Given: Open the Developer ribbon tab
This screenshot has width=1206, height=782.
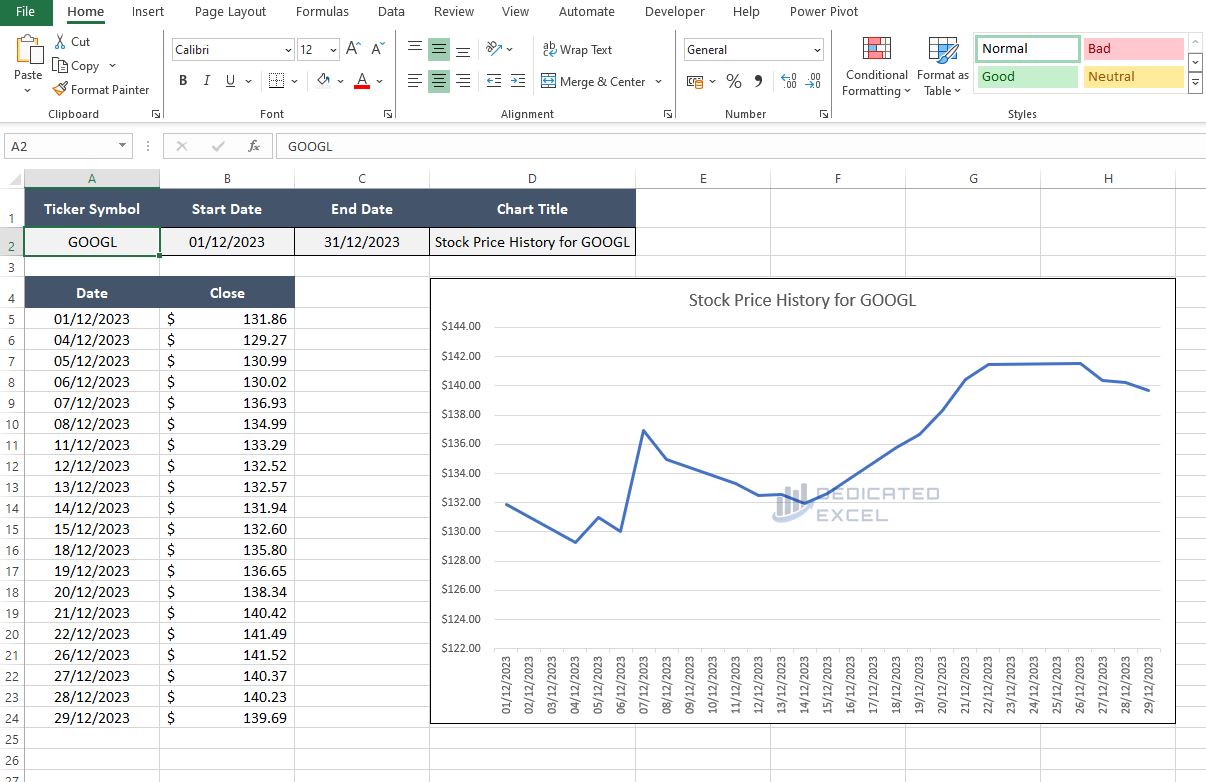Looking at the screenshot, I should click(674, 12).
